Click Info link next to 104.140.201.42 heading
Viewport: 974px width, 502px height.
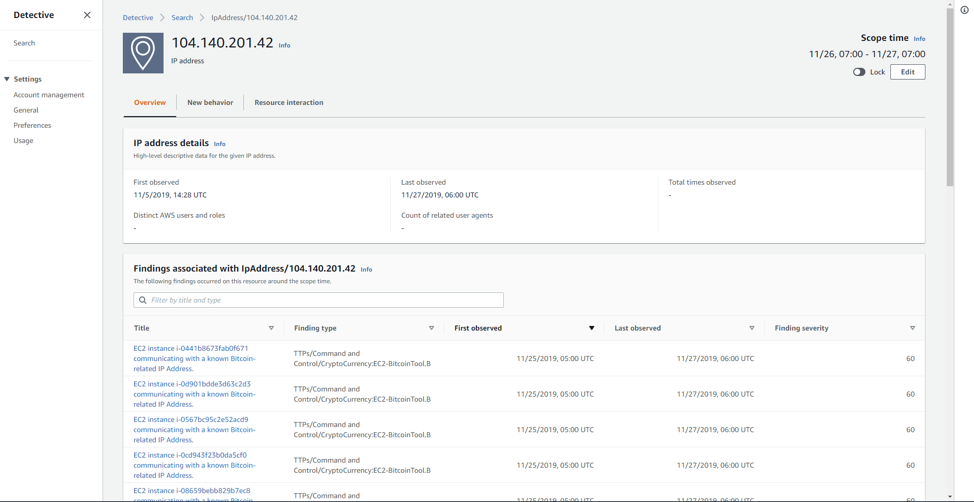pos(284,45)
